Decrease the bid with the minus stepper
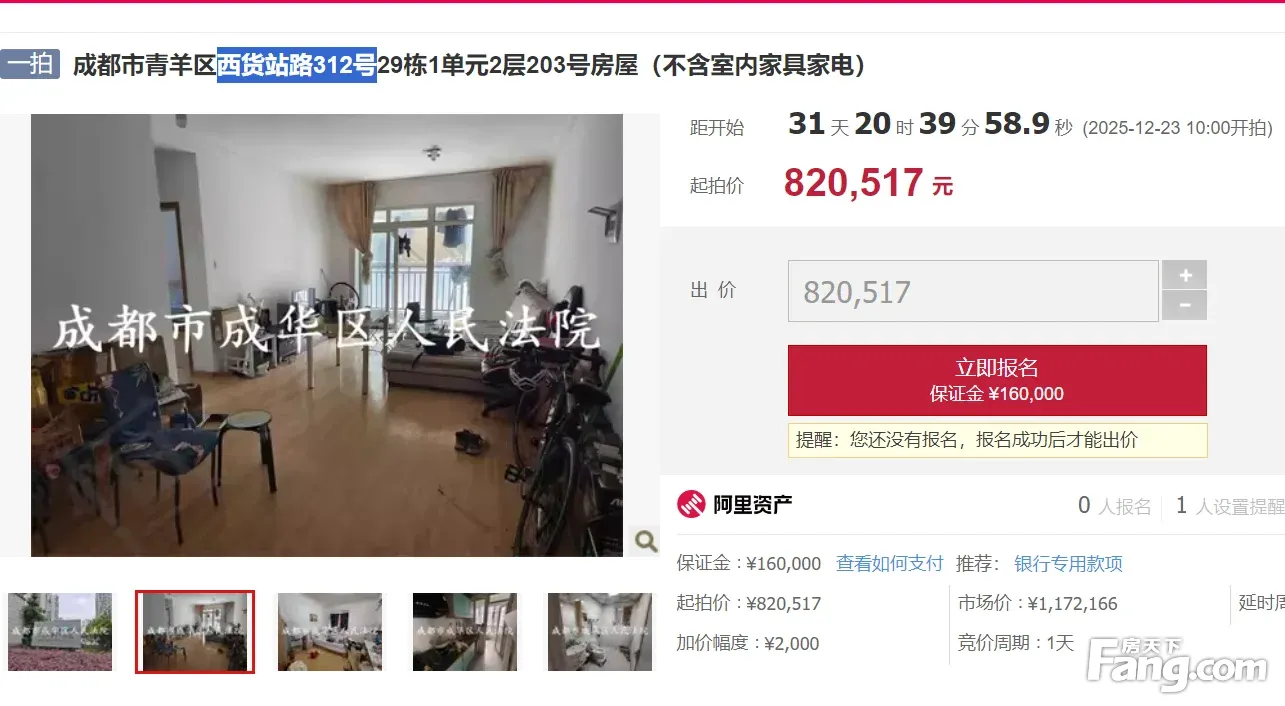 click(1184, 306)
